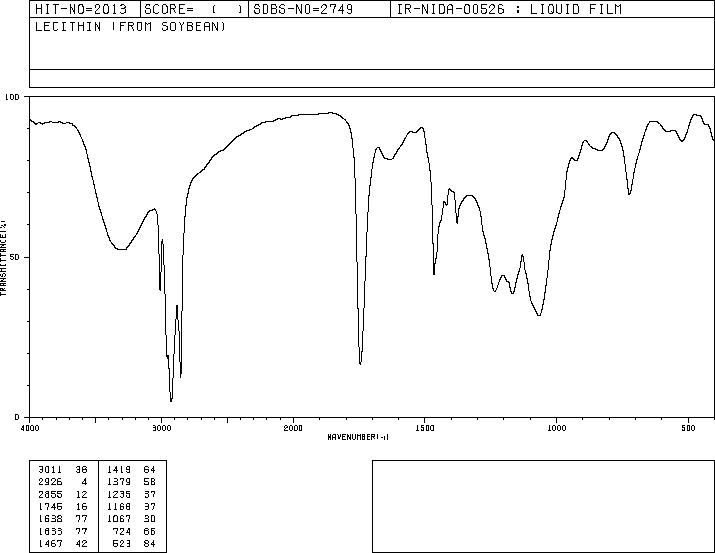Select peak value 1235 in the peak table
This screenshot has width=715, height=553.
(119, 494)
